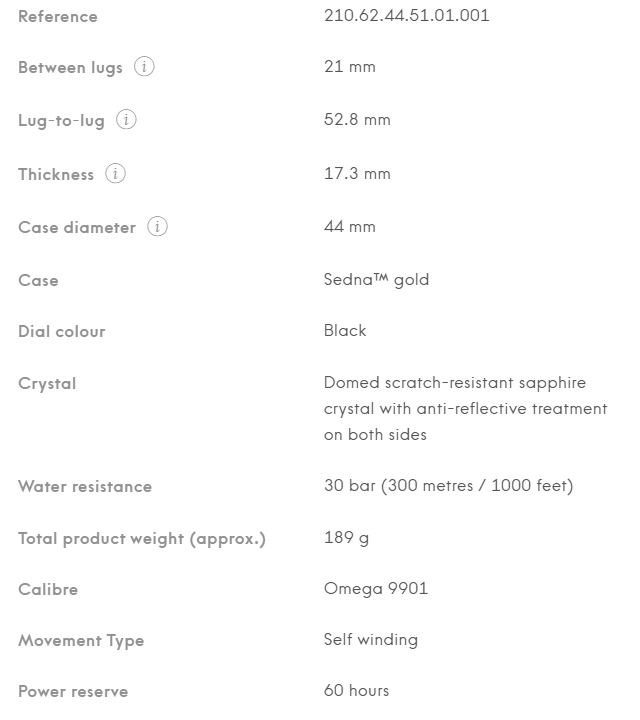Viewport: 640px width, 720px height.
Task: Click the reference number 210.62.44.51.01.001
Action: [x=406, y=16]
